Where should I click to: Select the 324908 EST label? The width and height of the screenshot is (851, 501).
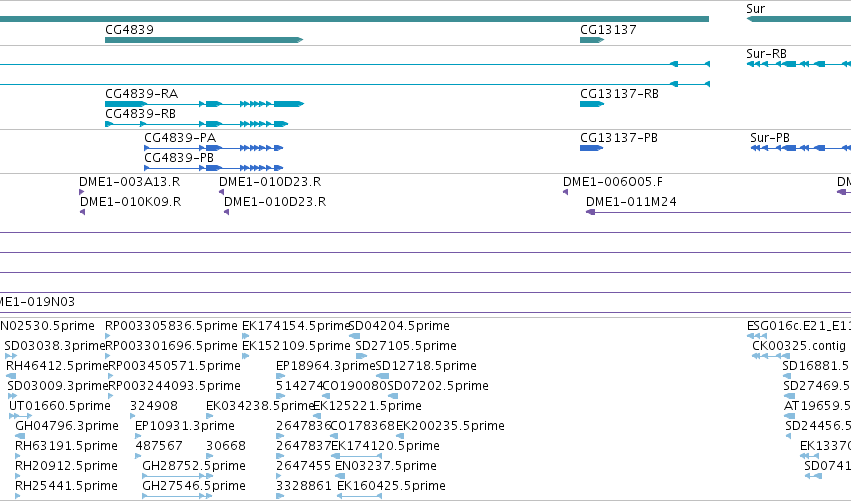click(154, 406)
